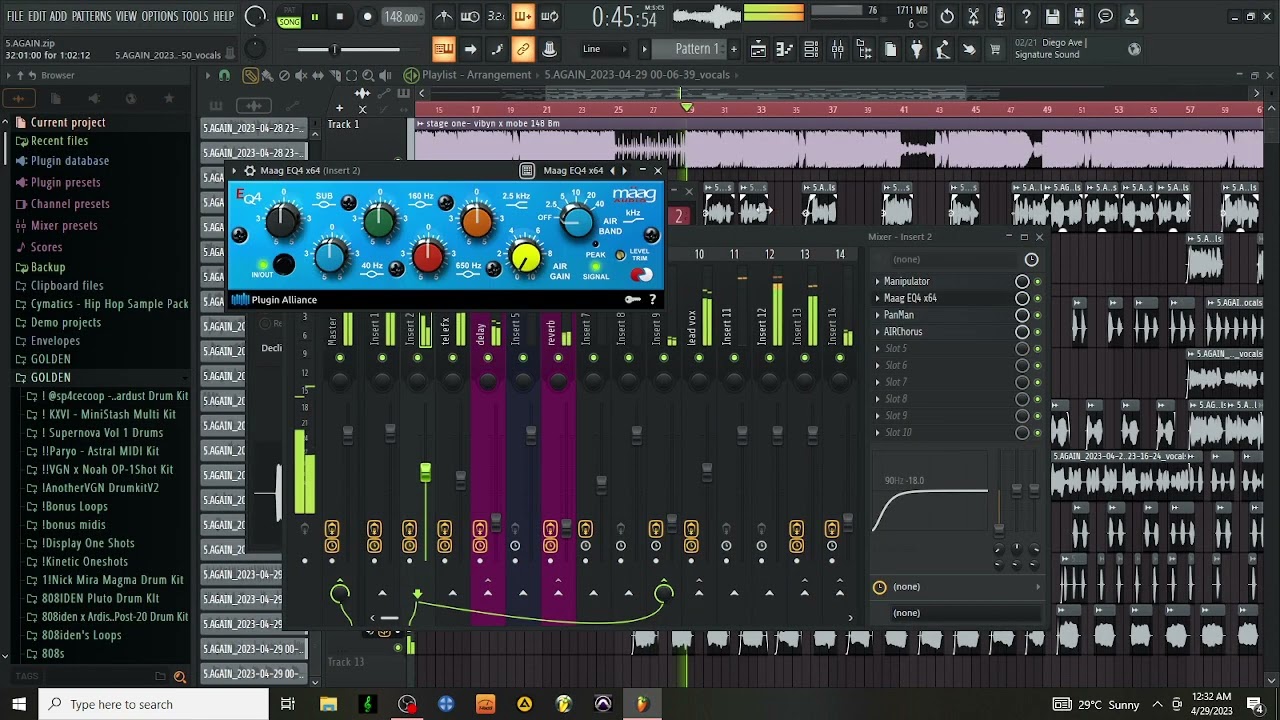Image resolution: width=1280 pixels, height=720 pixels.
Task: Open the Mixer view icon in toolbar
Action: pyautogui.click(x=837, y=49)
